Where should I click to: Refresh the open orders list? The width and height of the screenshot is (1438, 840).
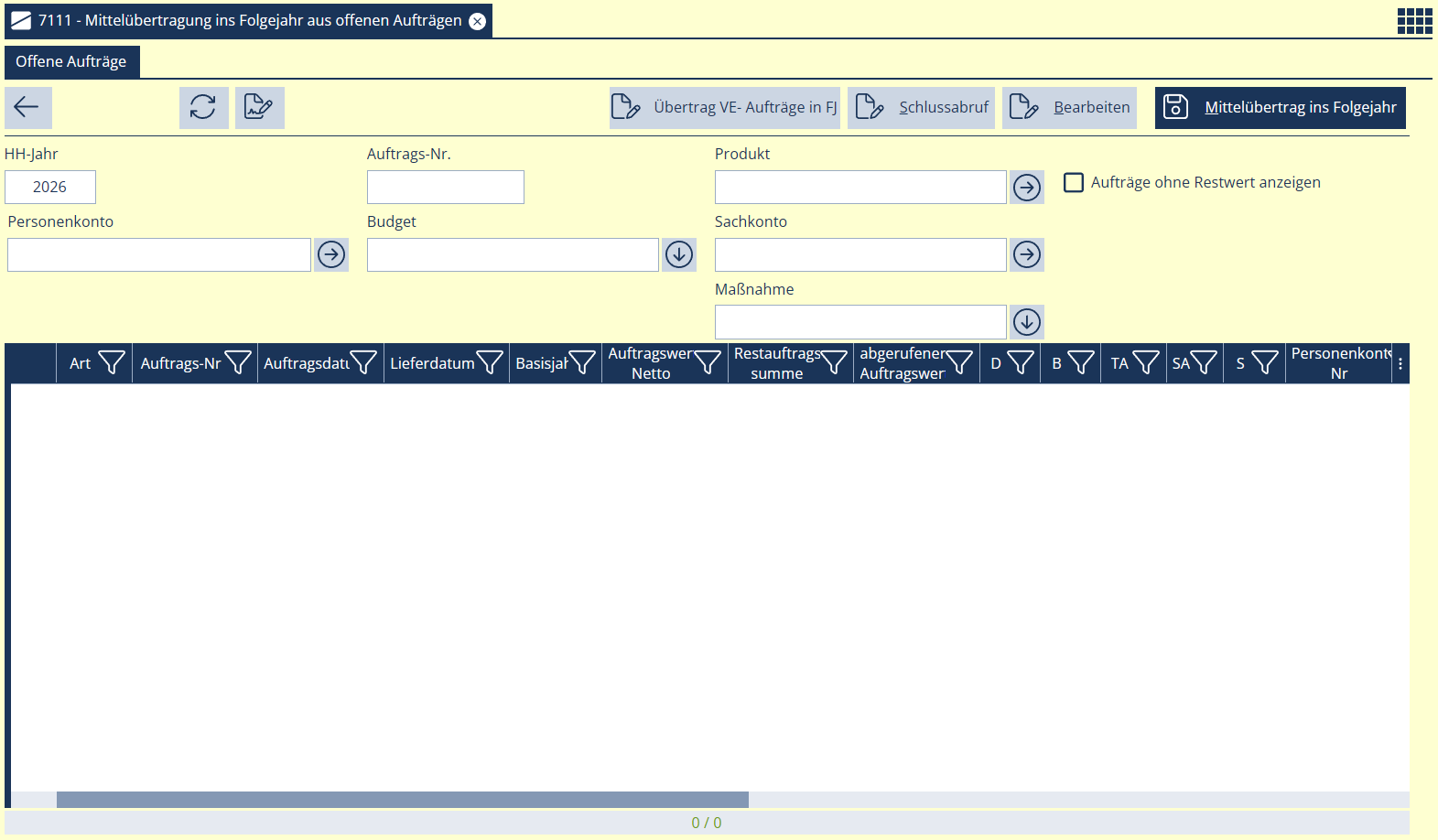coord(203,107)
